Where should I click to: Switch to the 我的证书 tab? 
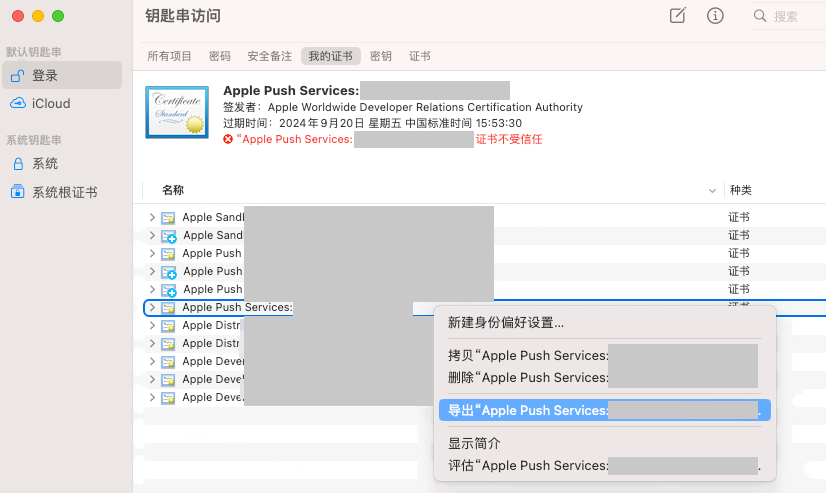(330, 56)
